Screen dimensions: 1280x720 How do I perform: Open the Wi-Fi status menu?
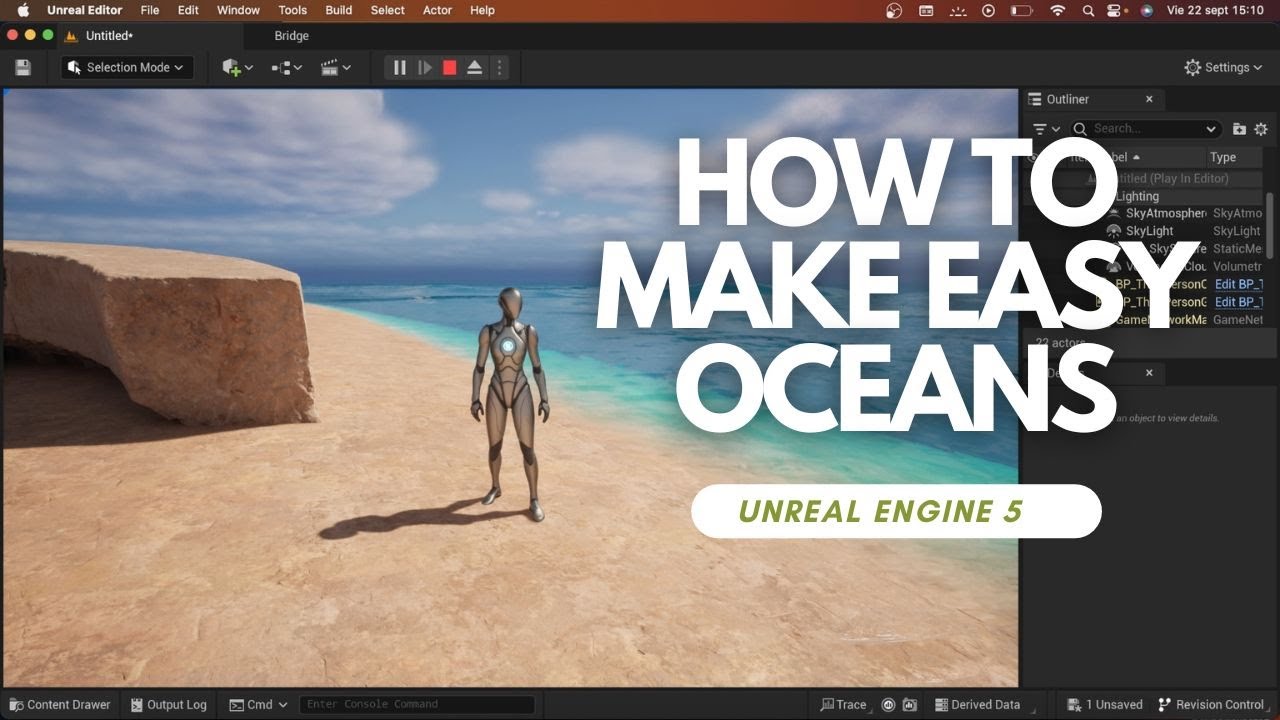[1057, 10]
